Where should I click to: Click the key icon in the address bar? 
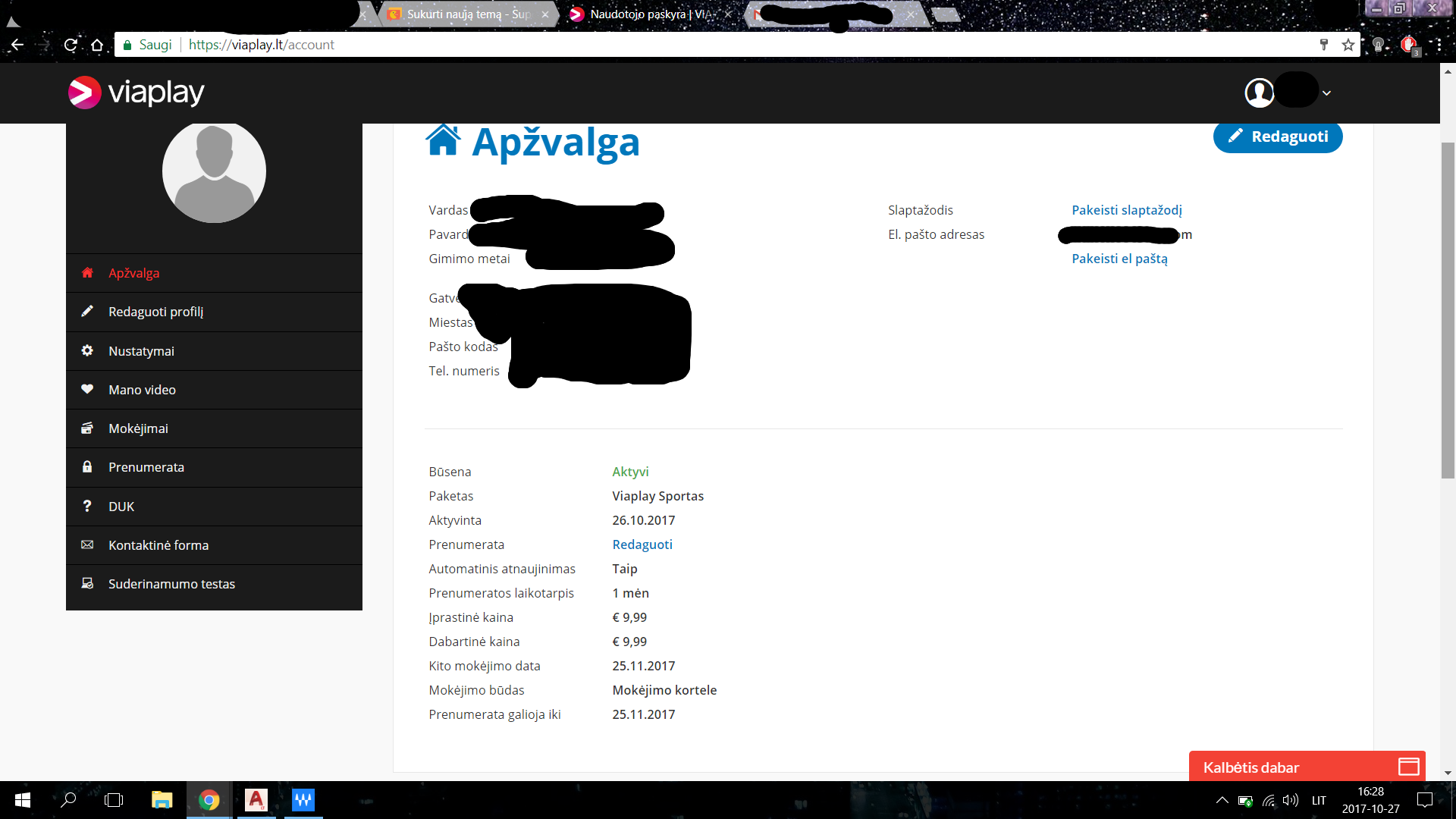1323,45
